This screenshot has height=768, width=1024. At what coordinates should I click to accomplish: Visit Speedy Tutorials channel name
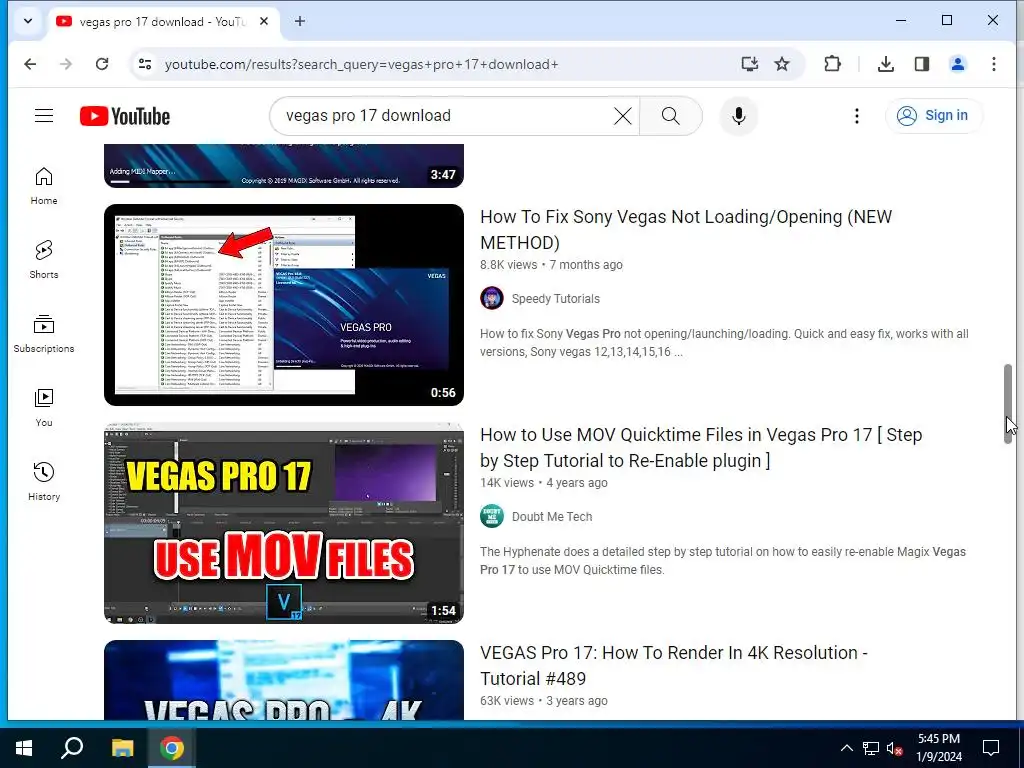[556, 298]
